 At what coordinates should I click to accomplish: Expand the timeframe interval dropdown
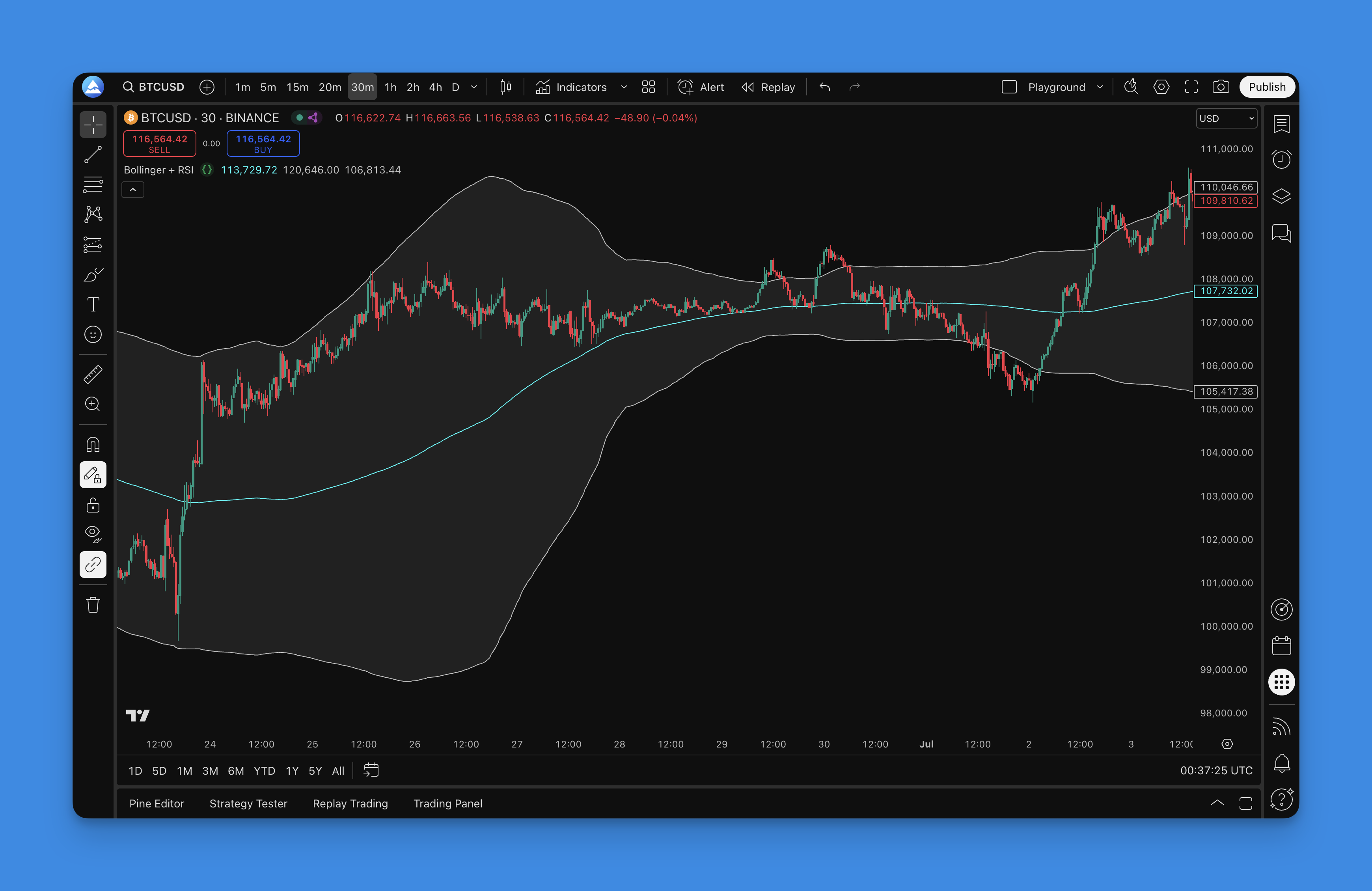[474, 87]
